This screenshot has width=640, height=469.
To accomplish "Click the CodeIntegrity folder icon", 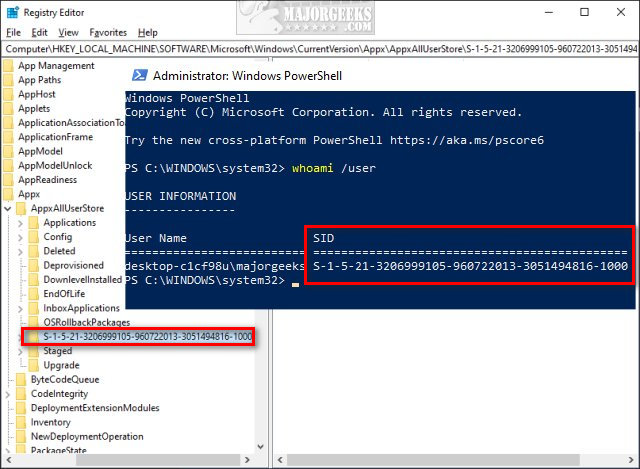I will tap(21, 394).
